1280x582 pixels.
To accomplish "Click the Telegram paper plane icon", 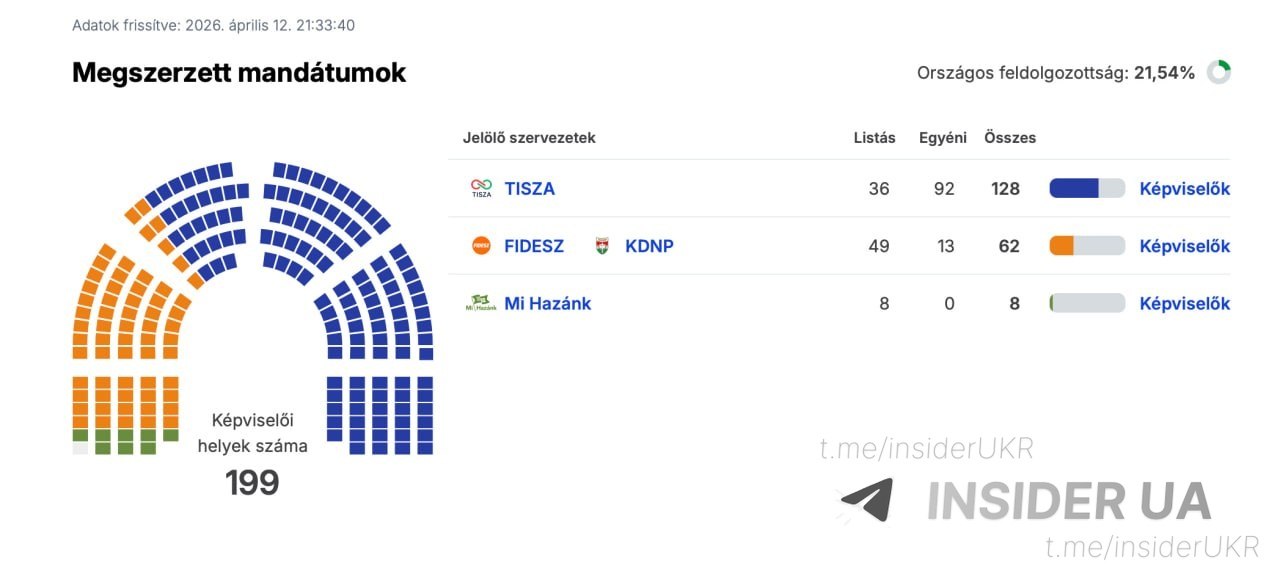I will coord(866,500).
